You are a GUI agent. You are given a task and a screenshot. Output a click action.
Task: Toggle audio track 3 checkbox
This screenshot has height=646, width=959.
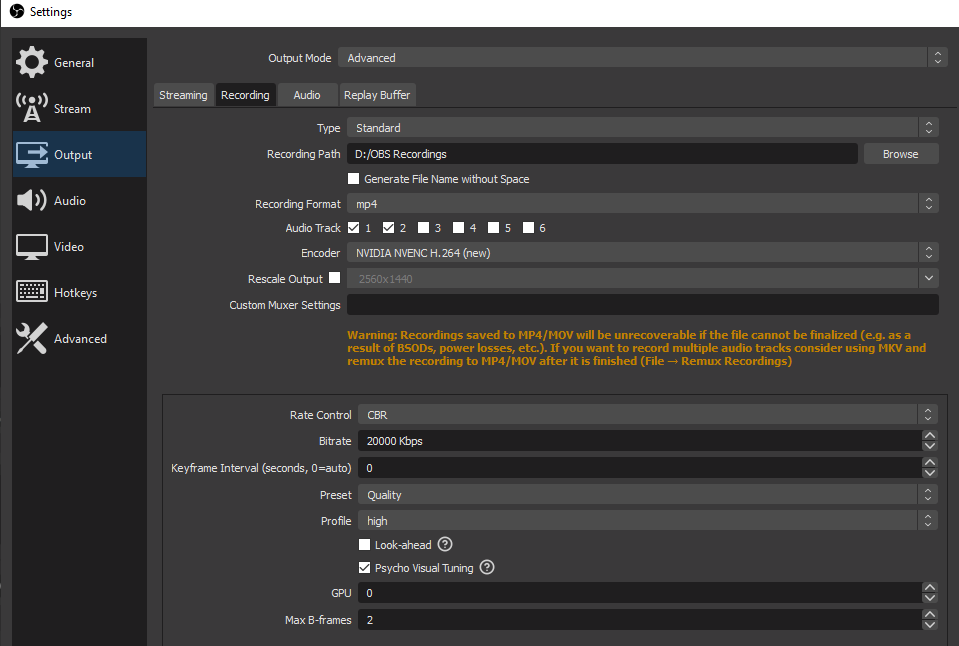pos(423,228)
